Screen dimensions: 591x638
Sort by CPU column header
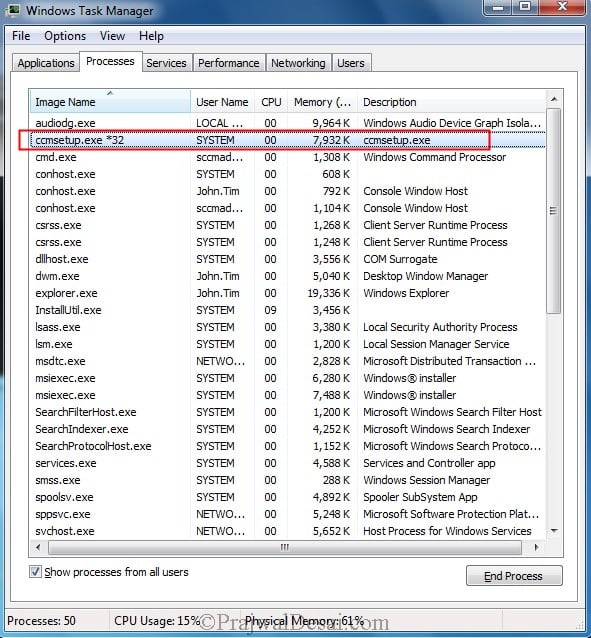pyautogui.click(x=271, y=102)
